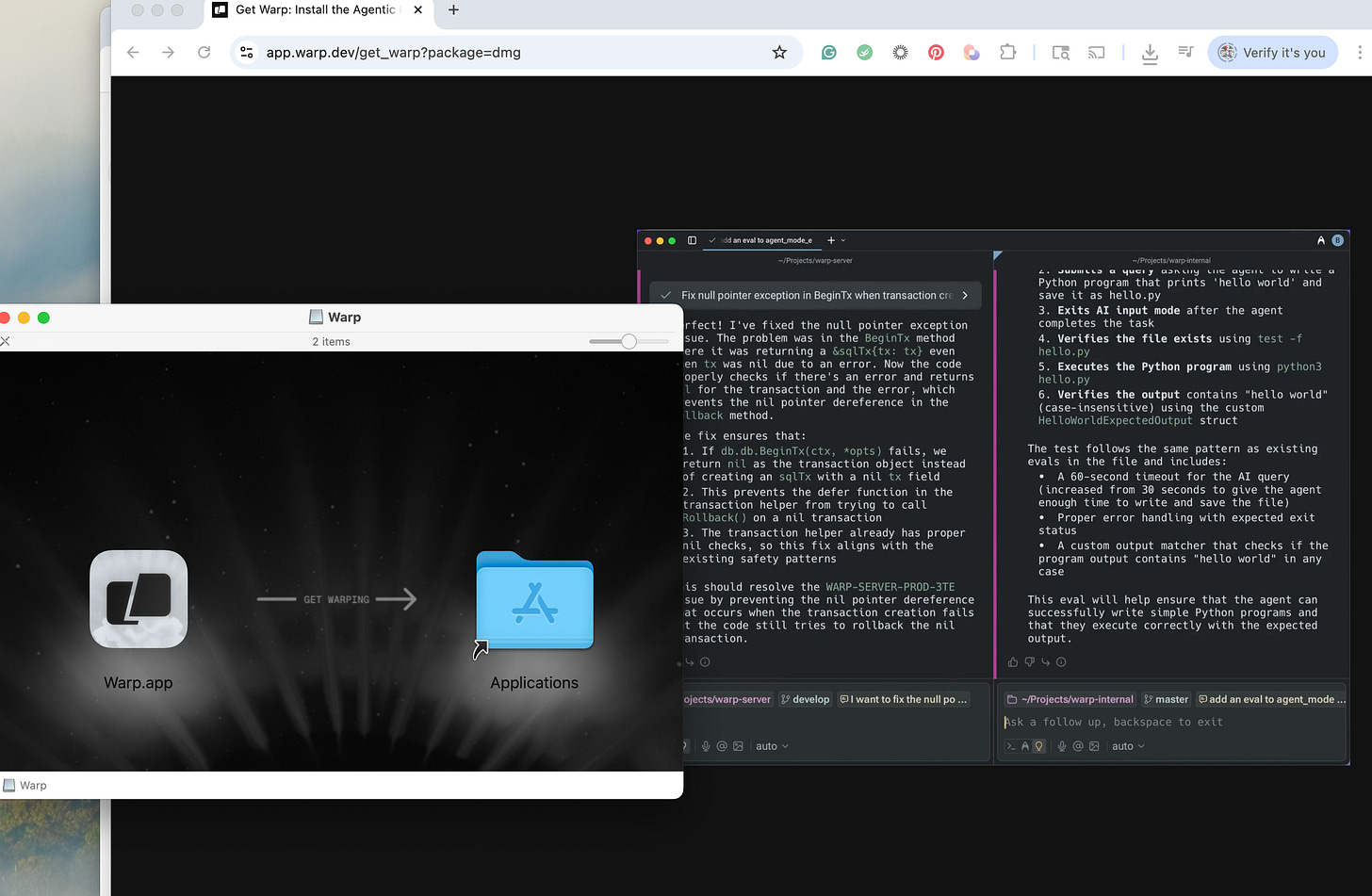Click 'Ask a follow up' input field
1372x896 pixels.
[x=1173, y=722]
